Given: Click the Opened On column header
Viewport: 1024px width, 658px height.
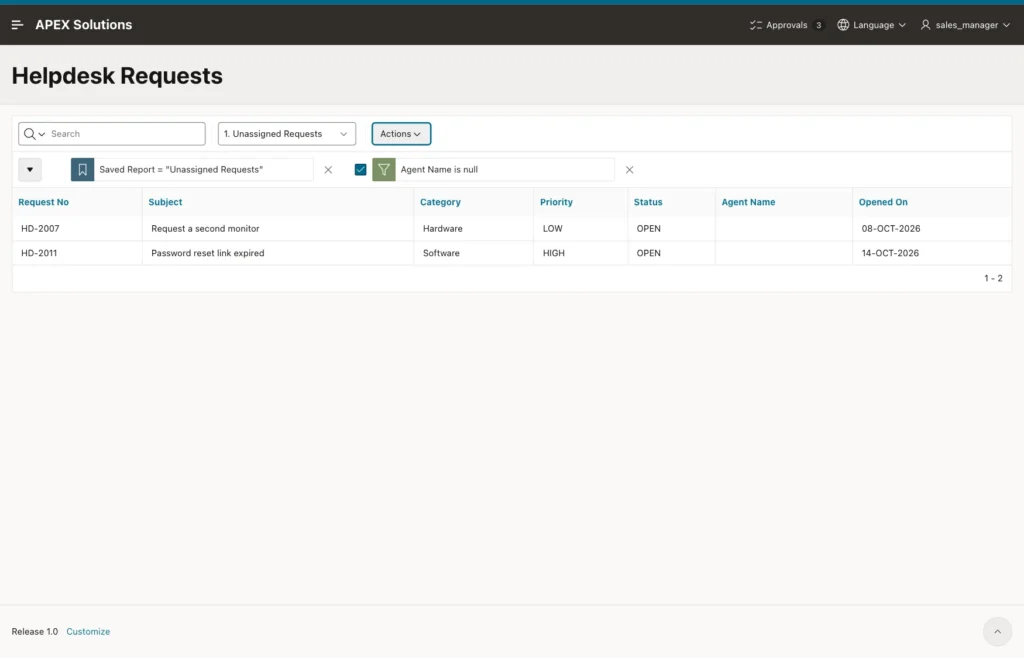Looking at the screenshot, I should [x=883, y=202].
